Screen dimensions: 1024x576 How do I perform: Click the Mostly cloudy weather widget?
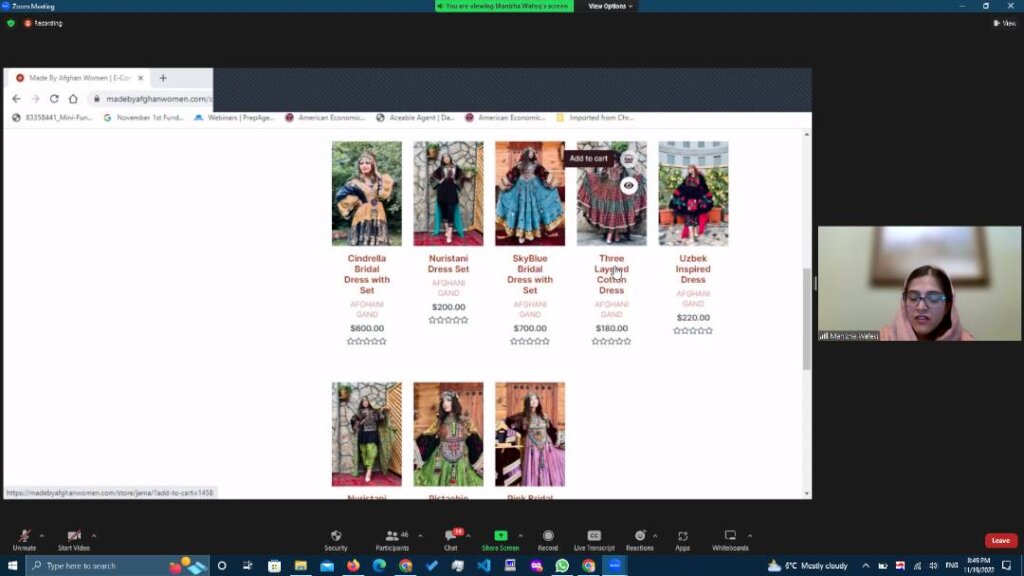click(808, 566)
